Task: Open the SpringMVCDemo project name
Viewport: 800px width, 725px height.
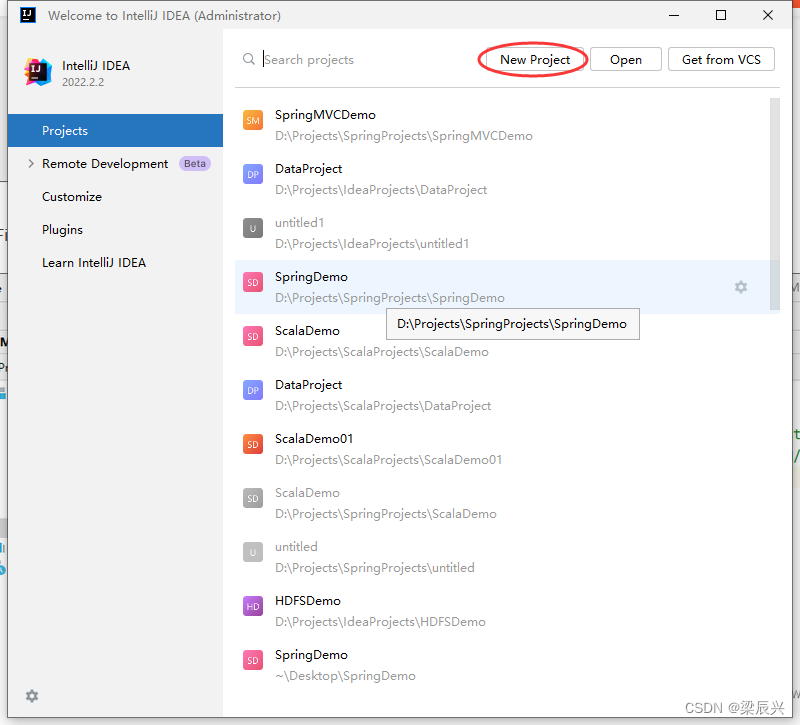Action: click(325, 115)
